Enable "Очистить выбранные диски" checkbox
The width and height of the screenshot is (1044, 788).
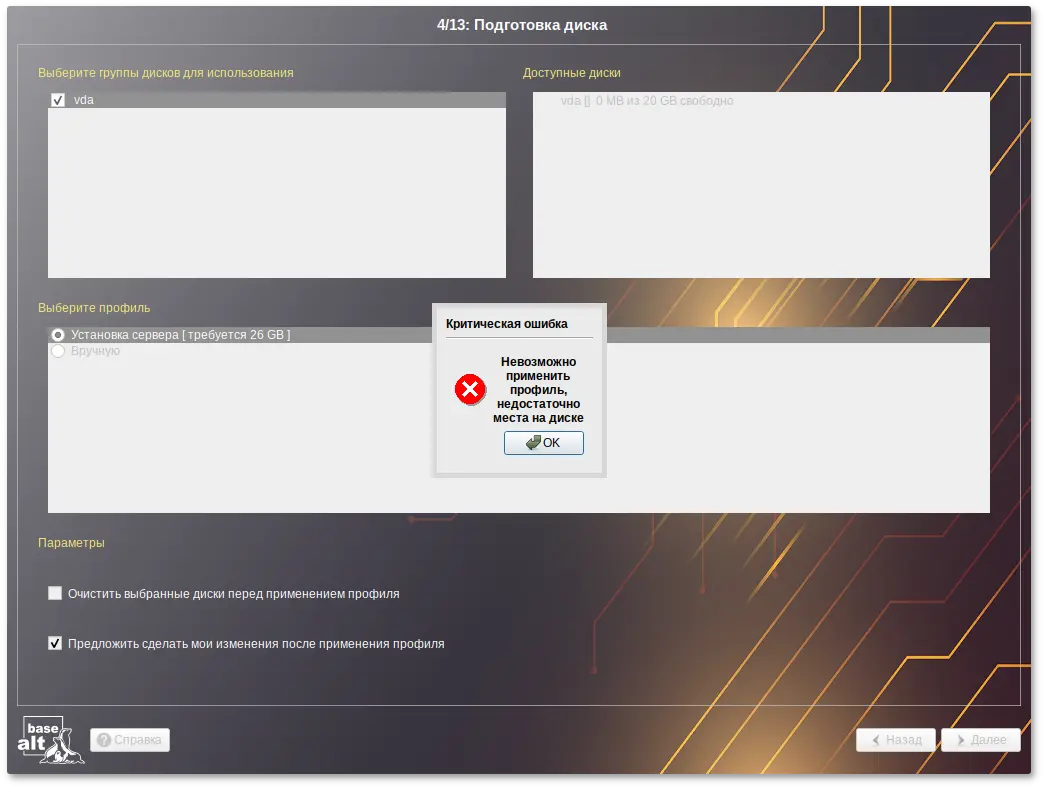pyautogui.click(x=55, y=594)
